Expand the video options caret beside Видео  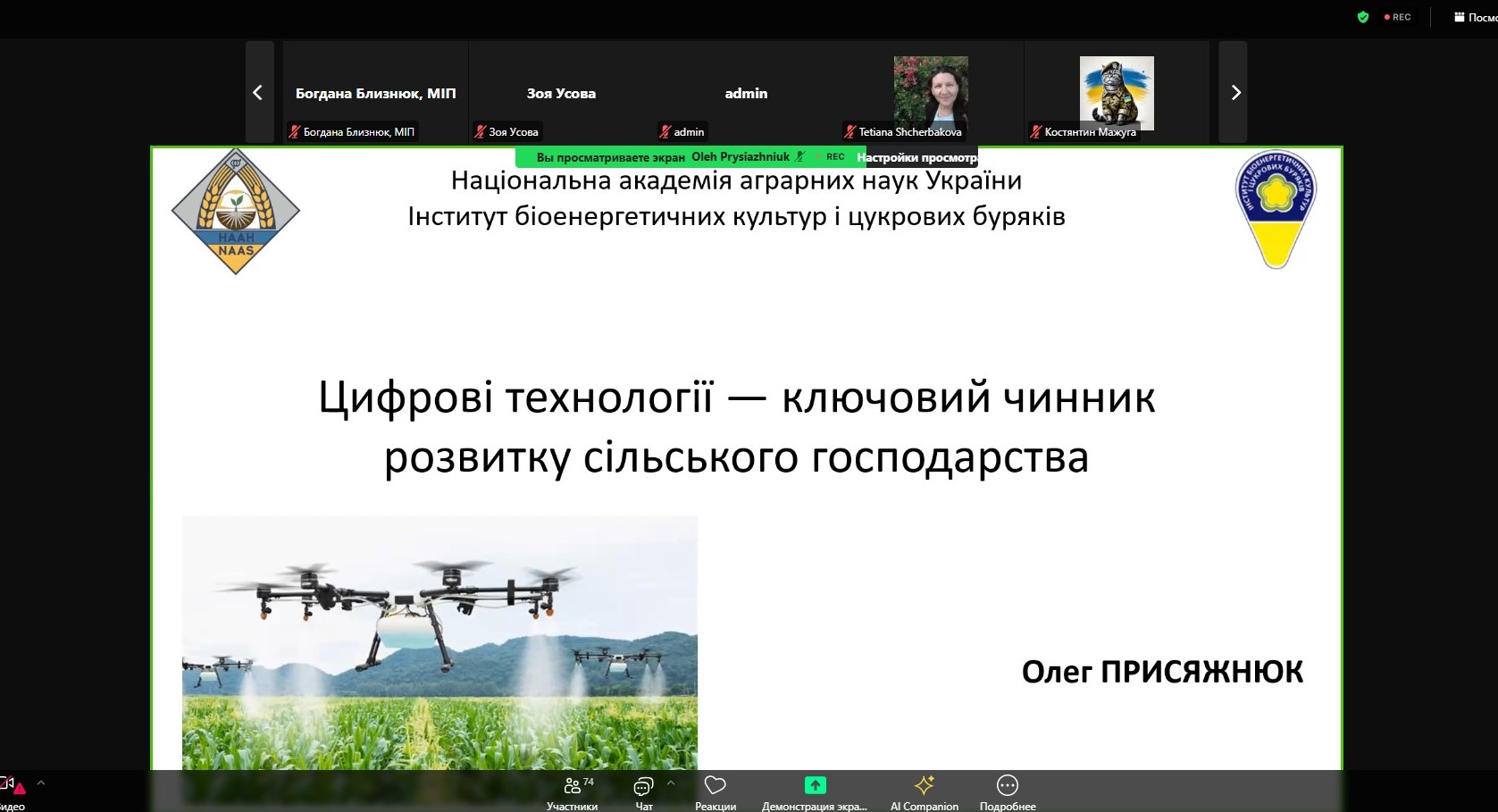tap(41, 783)
